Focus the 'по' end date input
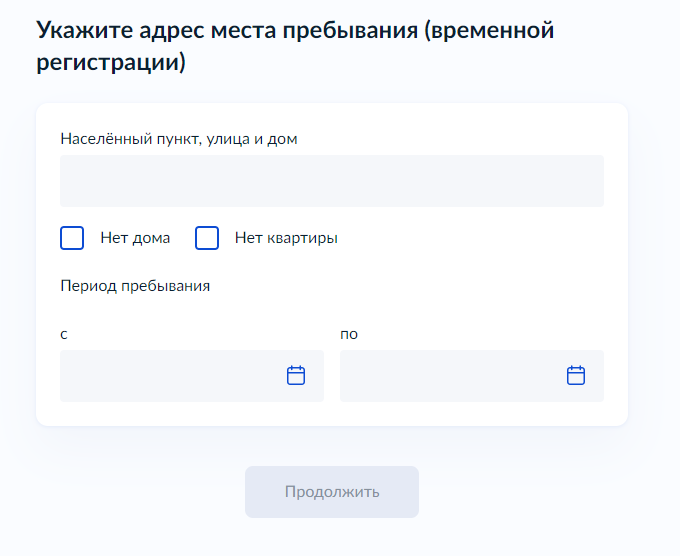This screenshot has width=680, height=556. (x=472, y=376)
